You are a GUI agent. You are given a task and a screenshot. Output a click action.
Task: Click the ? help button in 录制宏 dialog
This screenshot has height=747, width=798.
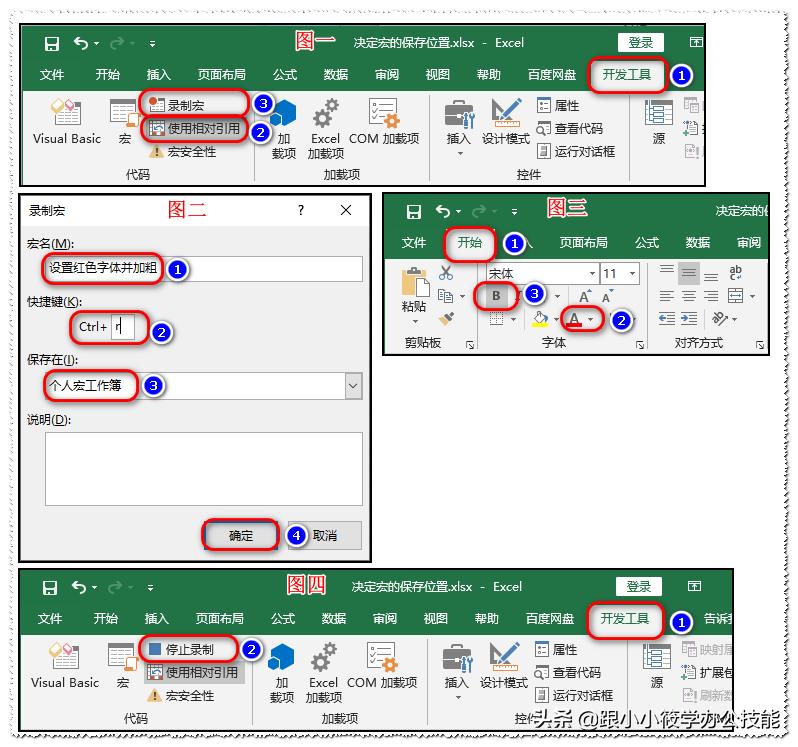pyautogui.click(x=301, y=210)
